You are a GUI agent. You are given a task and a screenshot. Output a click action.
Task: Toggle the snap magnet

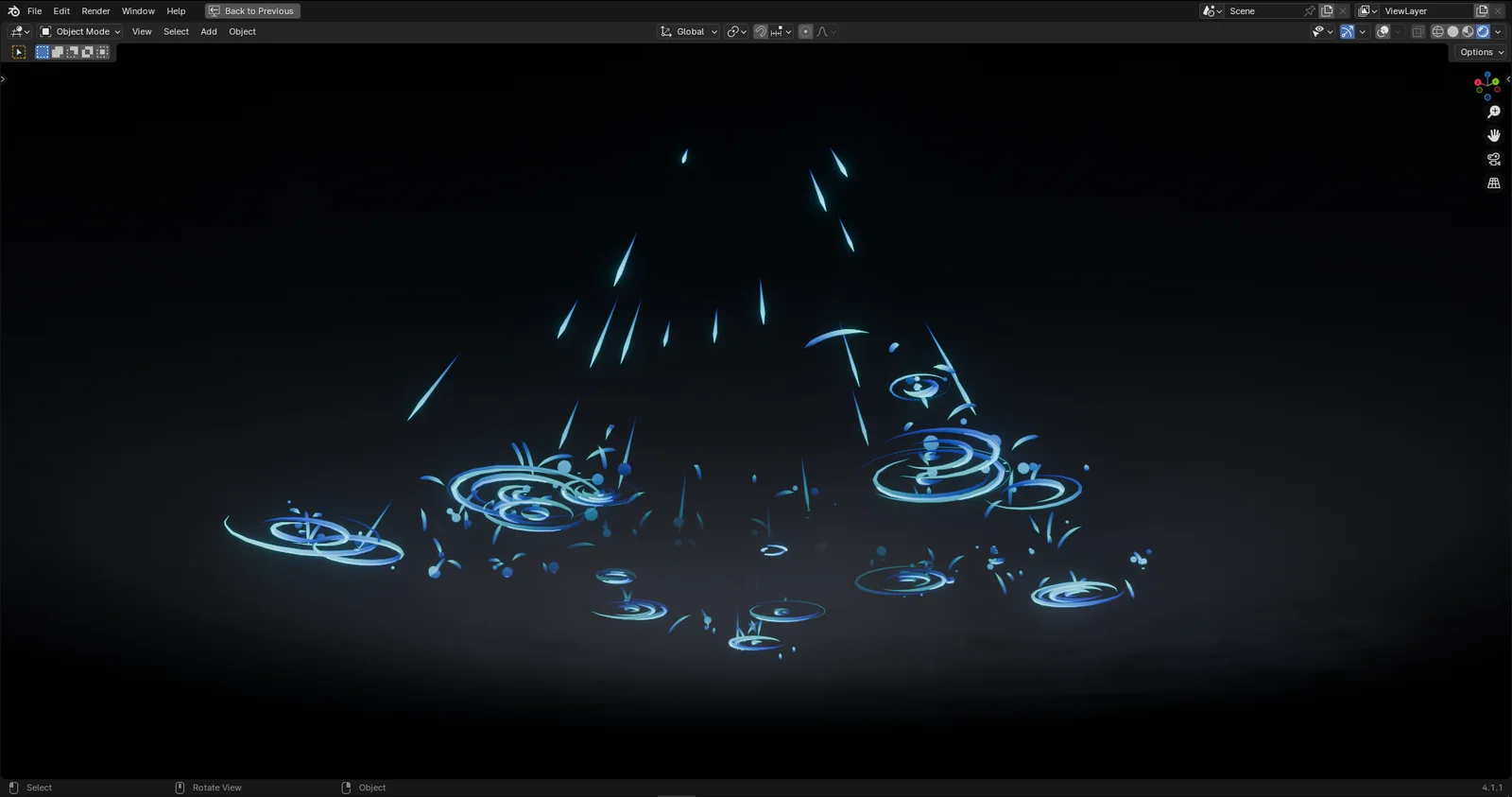[761, 32]
